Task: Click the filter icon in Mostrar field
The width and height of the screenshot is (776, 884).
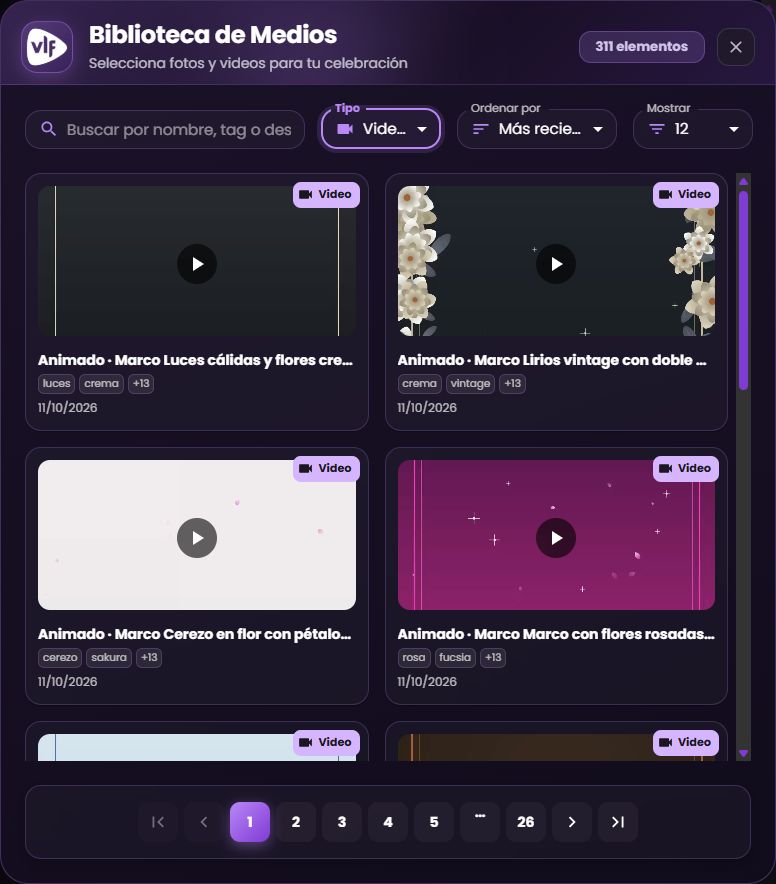Action: [x=656, y=129]
